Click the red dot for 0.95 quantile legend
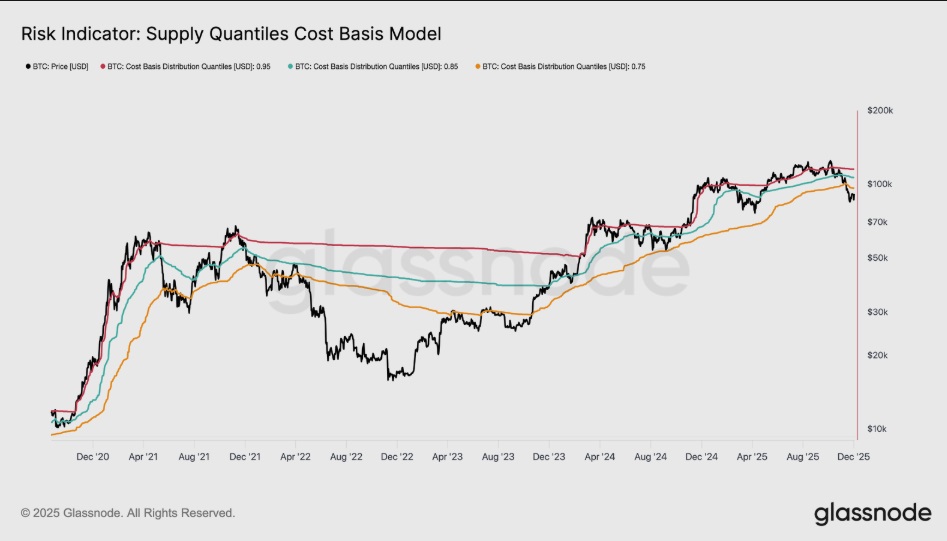 tap(102, 66)
